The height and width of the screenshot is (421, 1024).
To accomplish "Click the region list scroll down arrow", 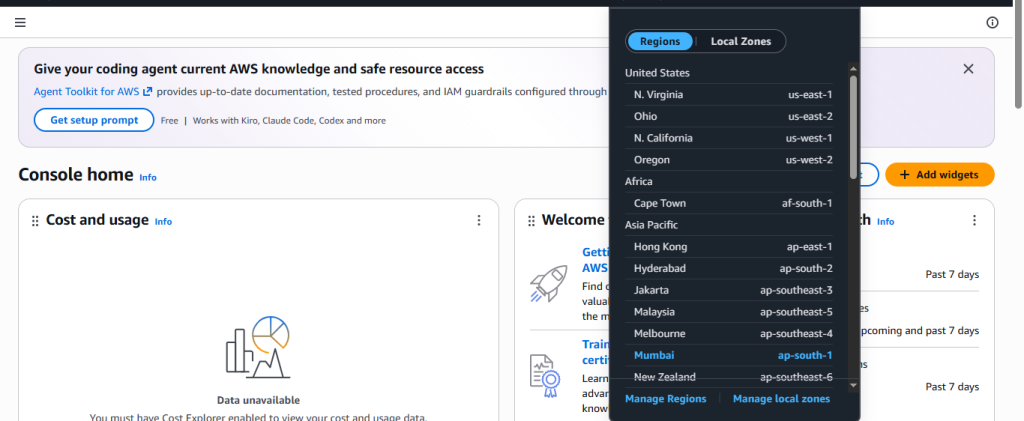I will pos(853,386).
